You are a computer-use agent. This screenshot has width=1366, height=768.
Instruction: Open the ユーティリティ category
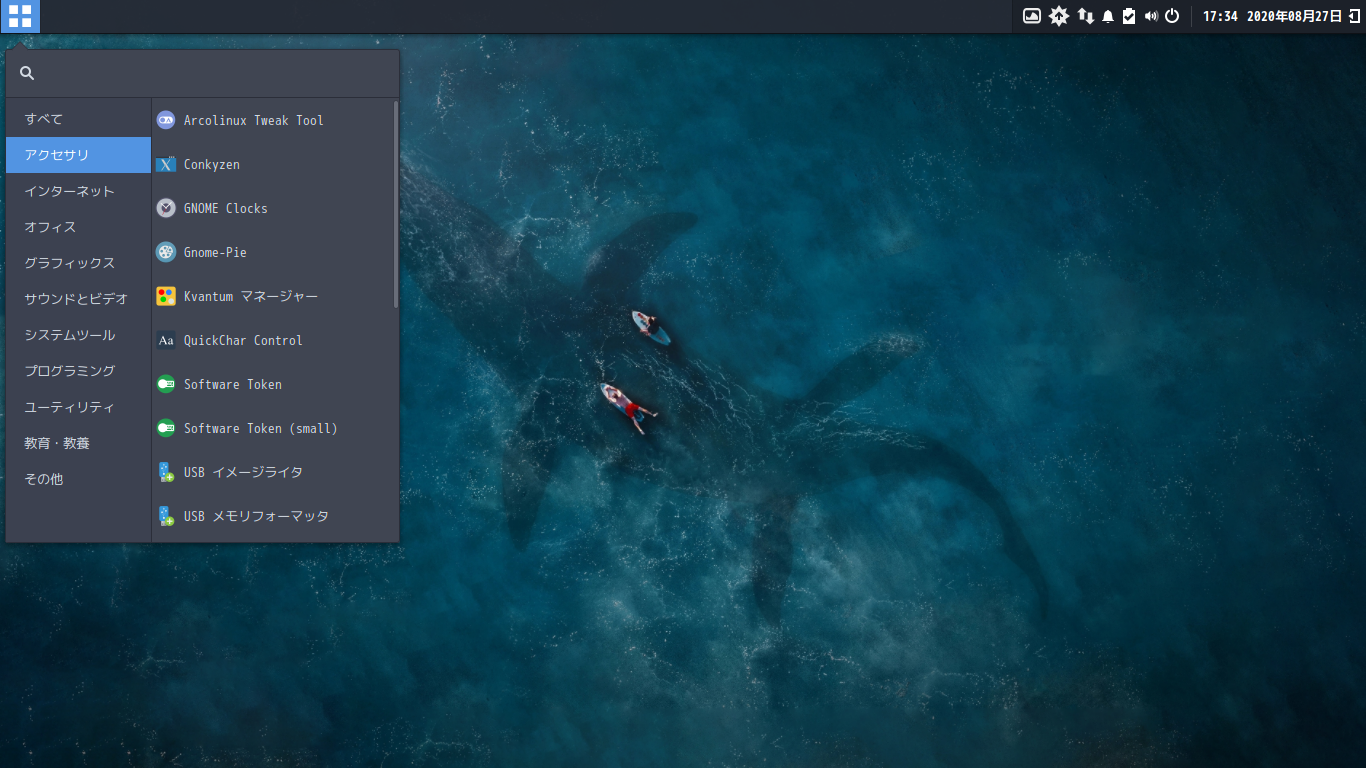[78, 407]
